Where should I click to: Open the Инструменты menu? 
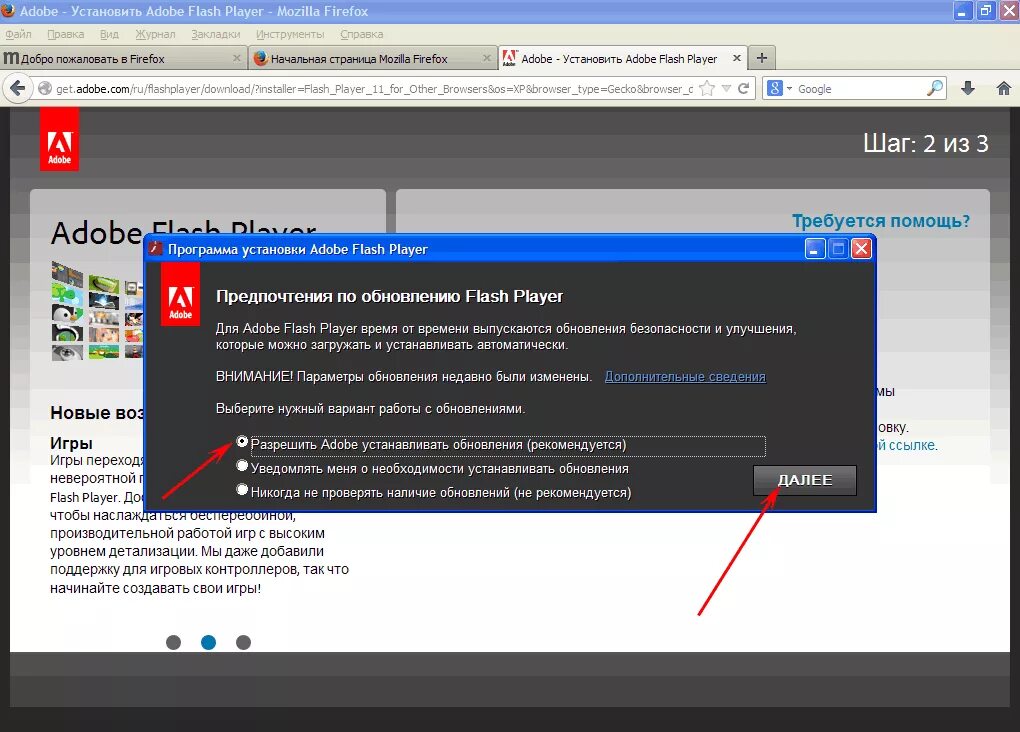tap(290, 34)
